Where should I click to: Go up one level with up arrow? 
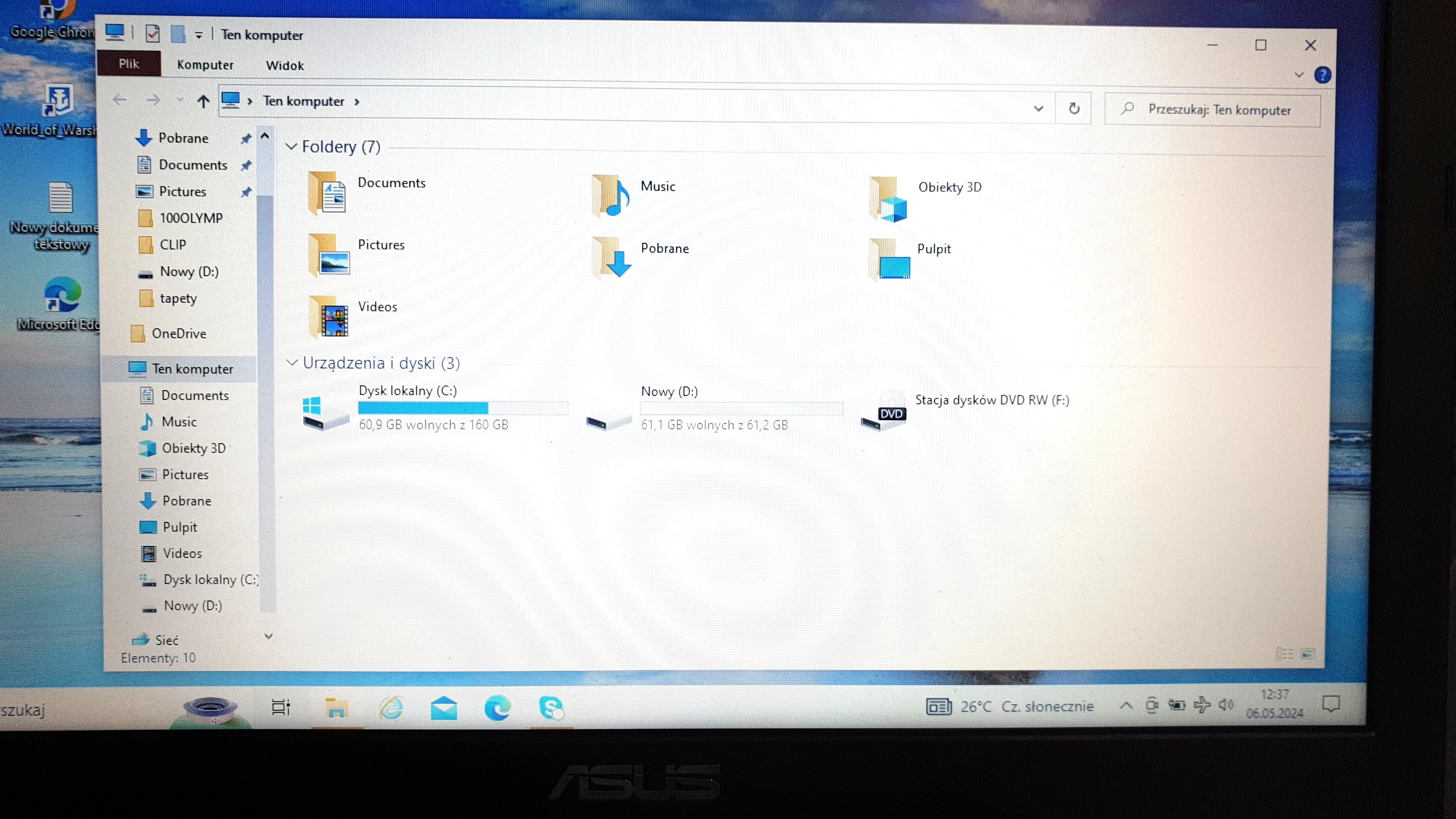(x=203, y=101)
